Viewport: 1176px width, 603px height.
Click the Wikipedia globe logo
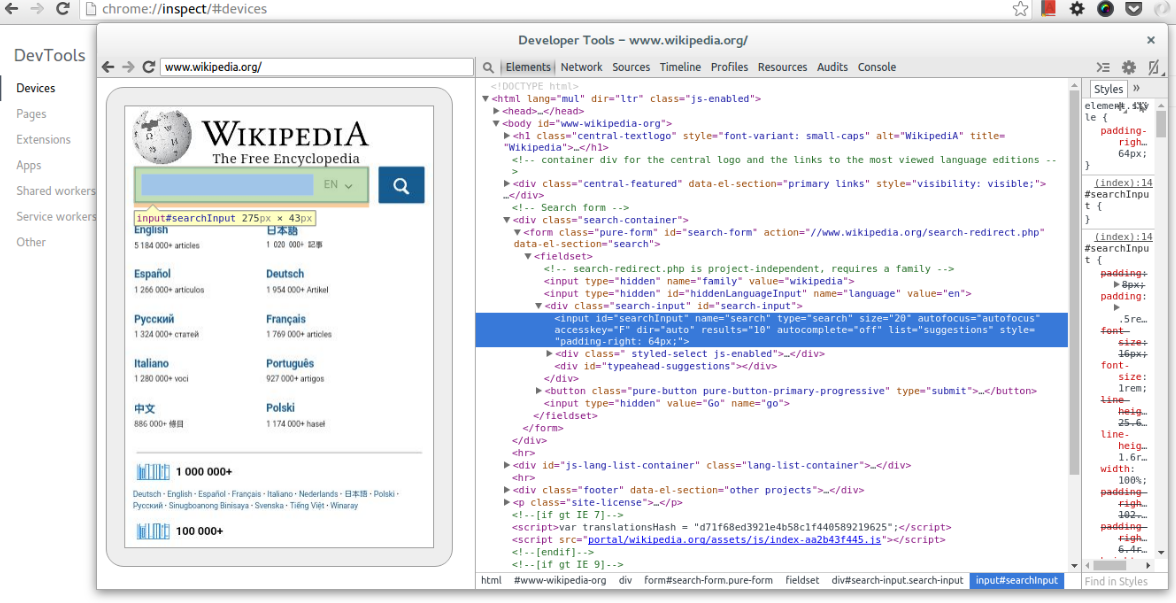(x=163, y=137)
